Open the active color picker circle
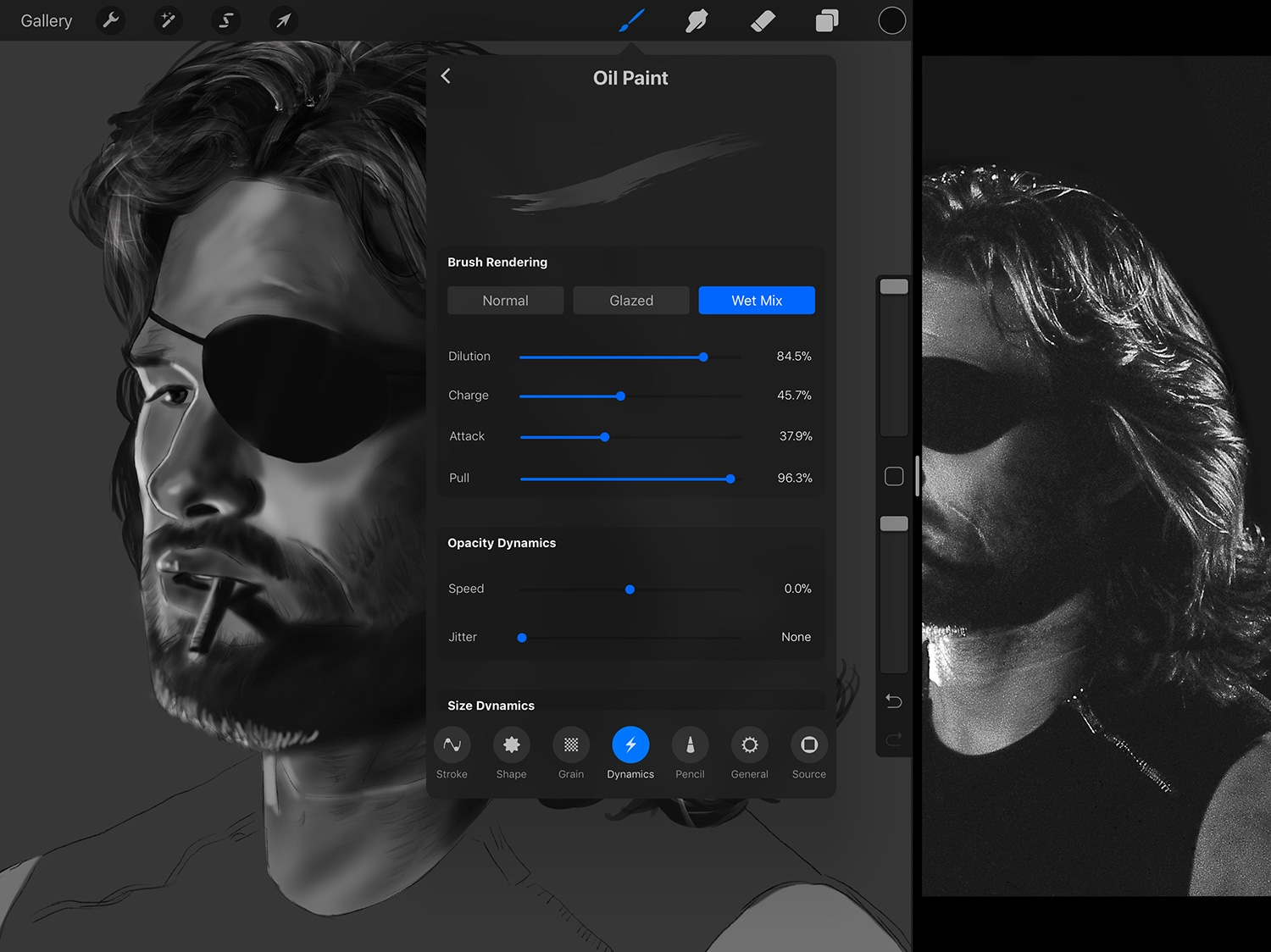Screen dimensions: 1271x952 [x=891, y=20]
